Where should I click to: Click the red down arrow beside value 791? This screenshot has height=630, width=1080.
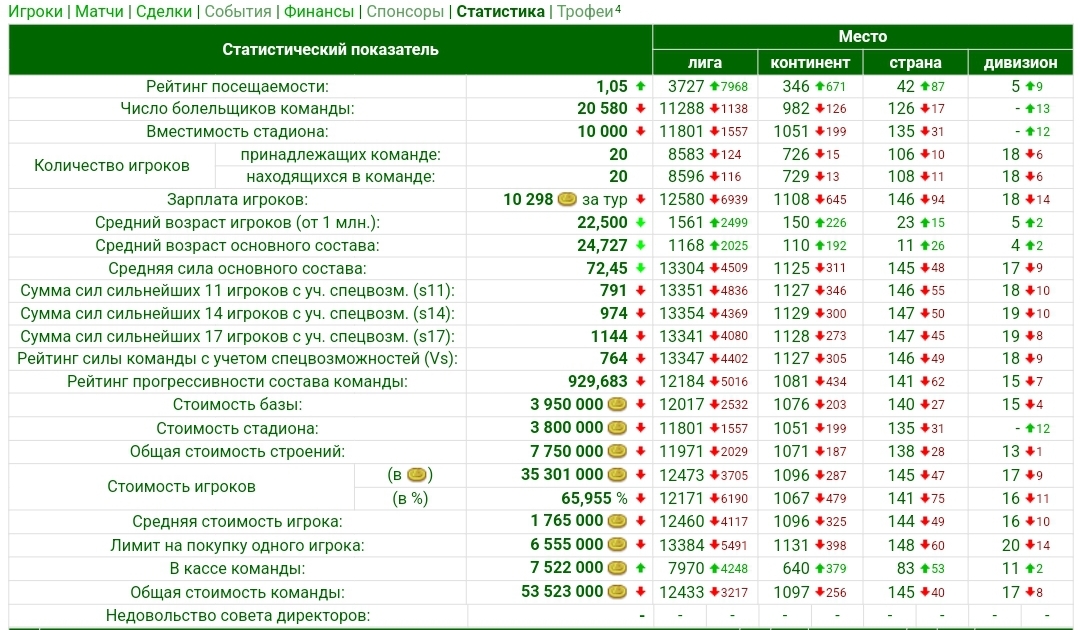641,291
